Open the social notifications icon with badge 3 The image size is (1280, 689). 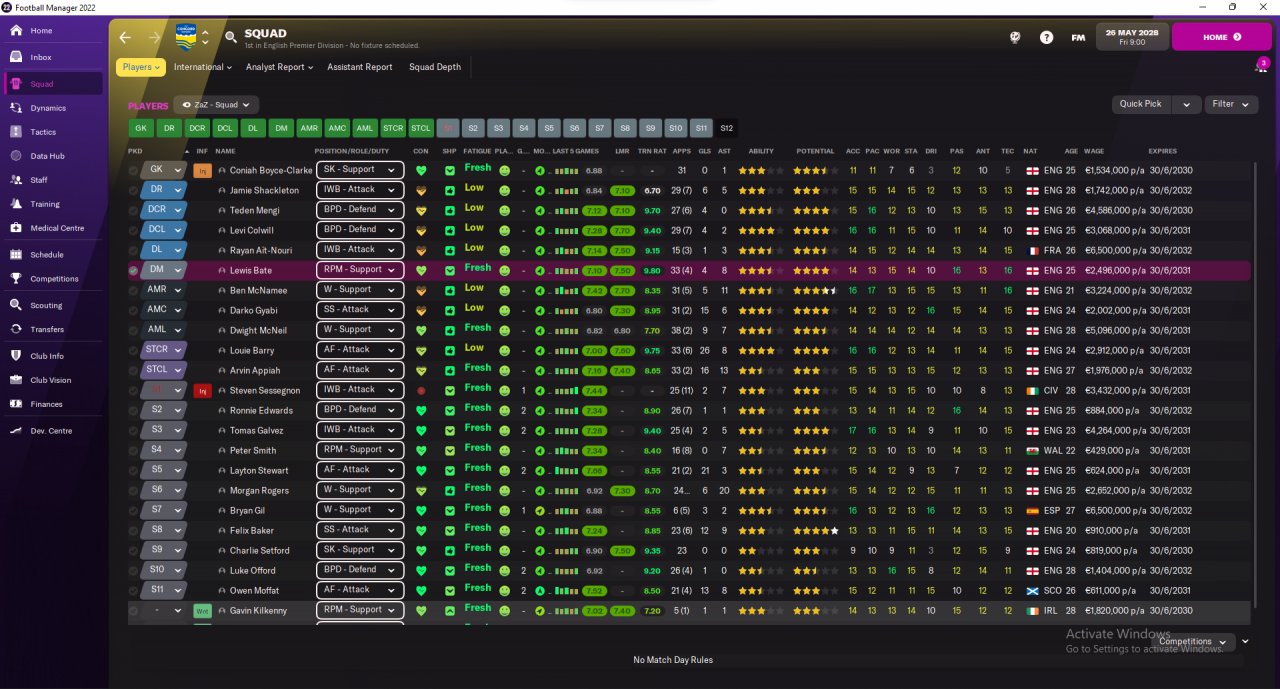click(1261, 66)
